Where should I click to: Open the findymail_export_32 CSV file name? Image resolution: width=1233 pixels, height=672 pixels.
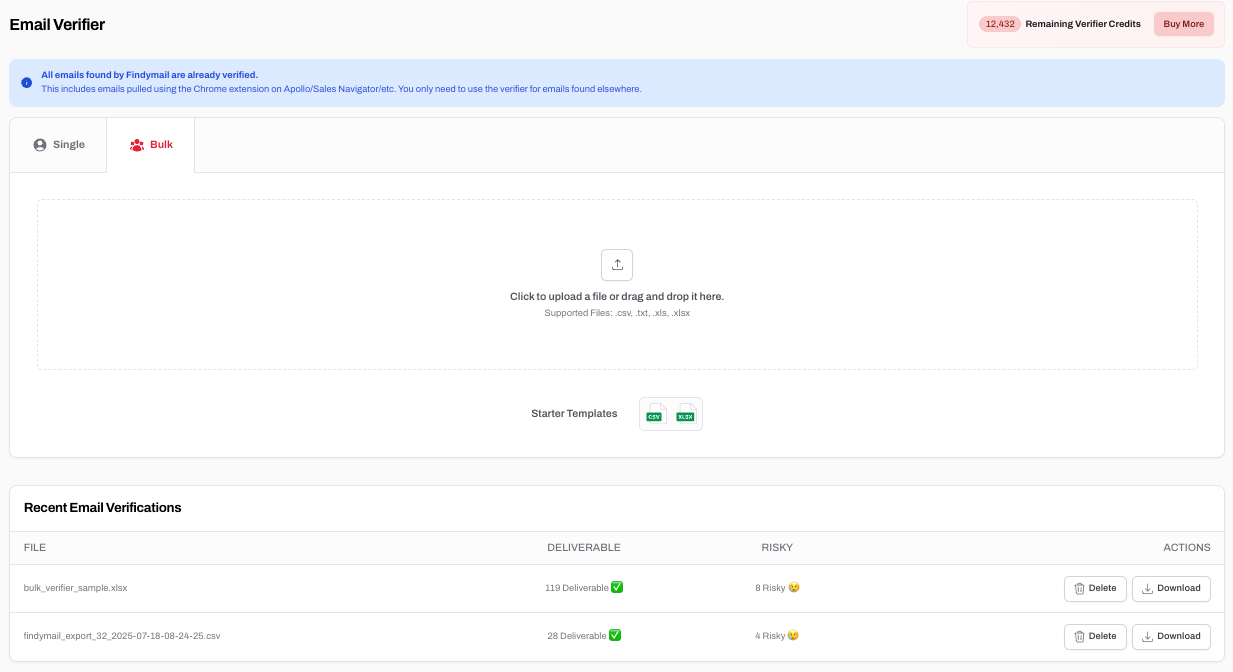[x=122, y=636]
